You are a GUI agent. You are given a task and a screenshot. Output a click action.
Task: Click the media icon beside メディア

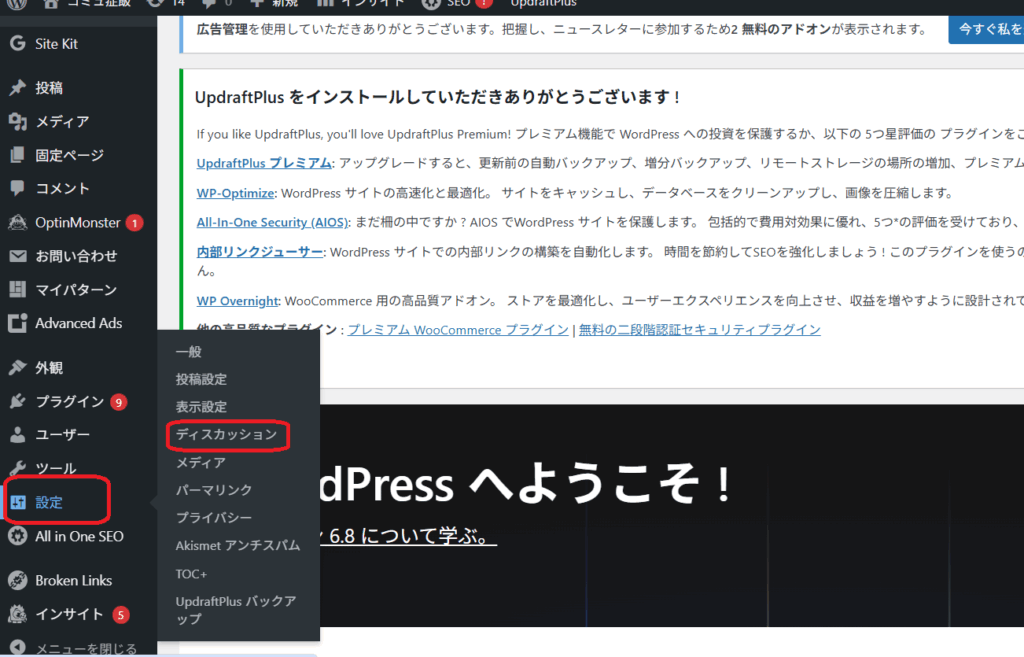tap(18, 121)
